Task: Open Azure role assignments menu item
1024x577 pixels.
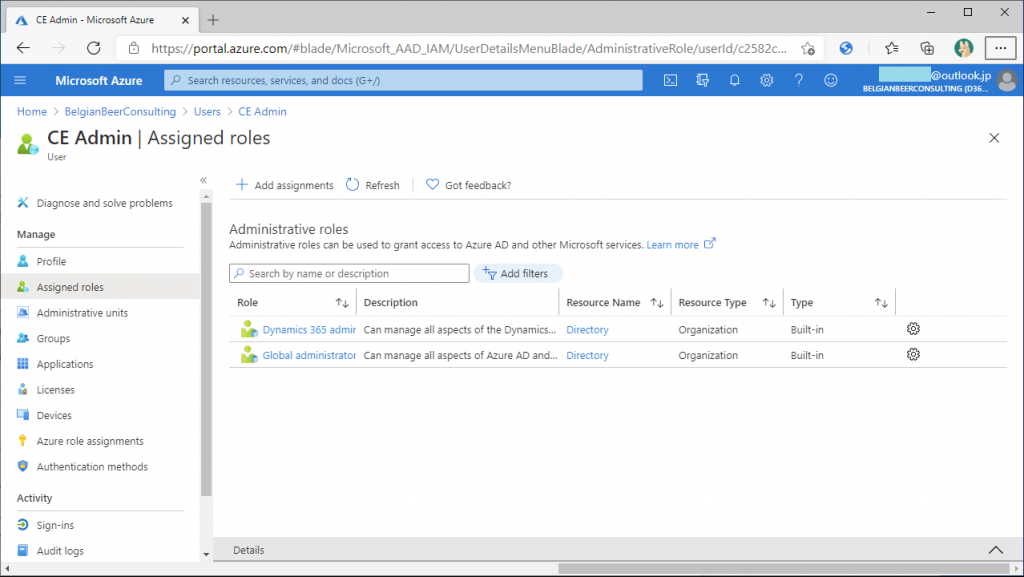Action: (89, 441)
